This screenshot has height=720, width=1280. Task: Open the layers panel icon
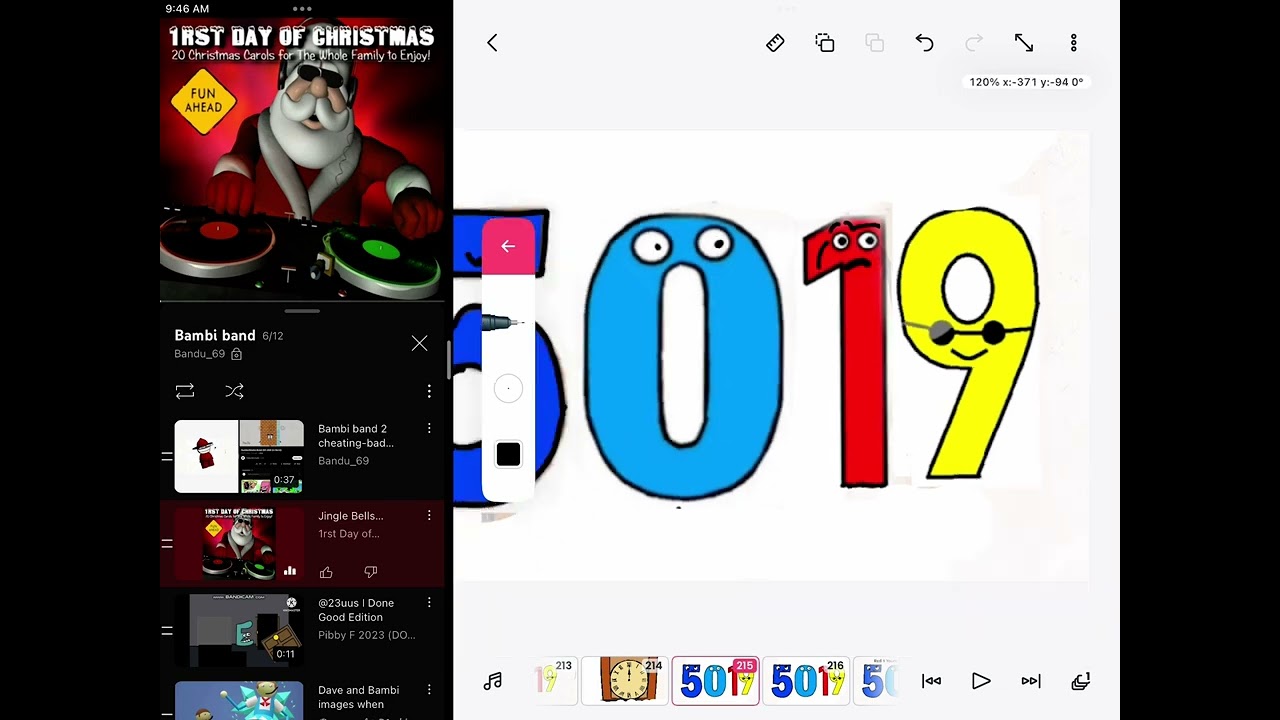(1080, 681)
